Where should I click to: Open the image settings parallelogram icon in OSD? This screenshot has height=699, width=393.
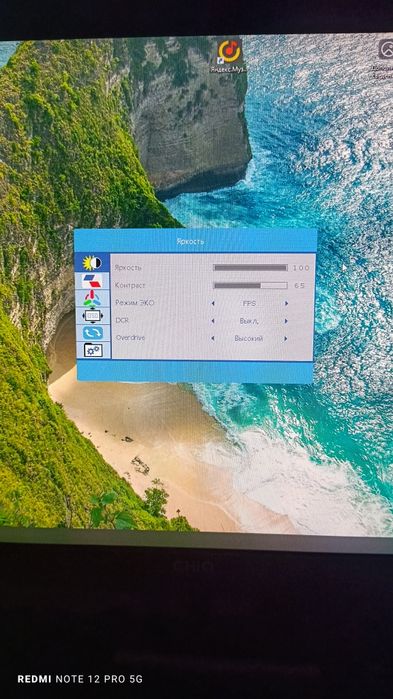(93, 281)
